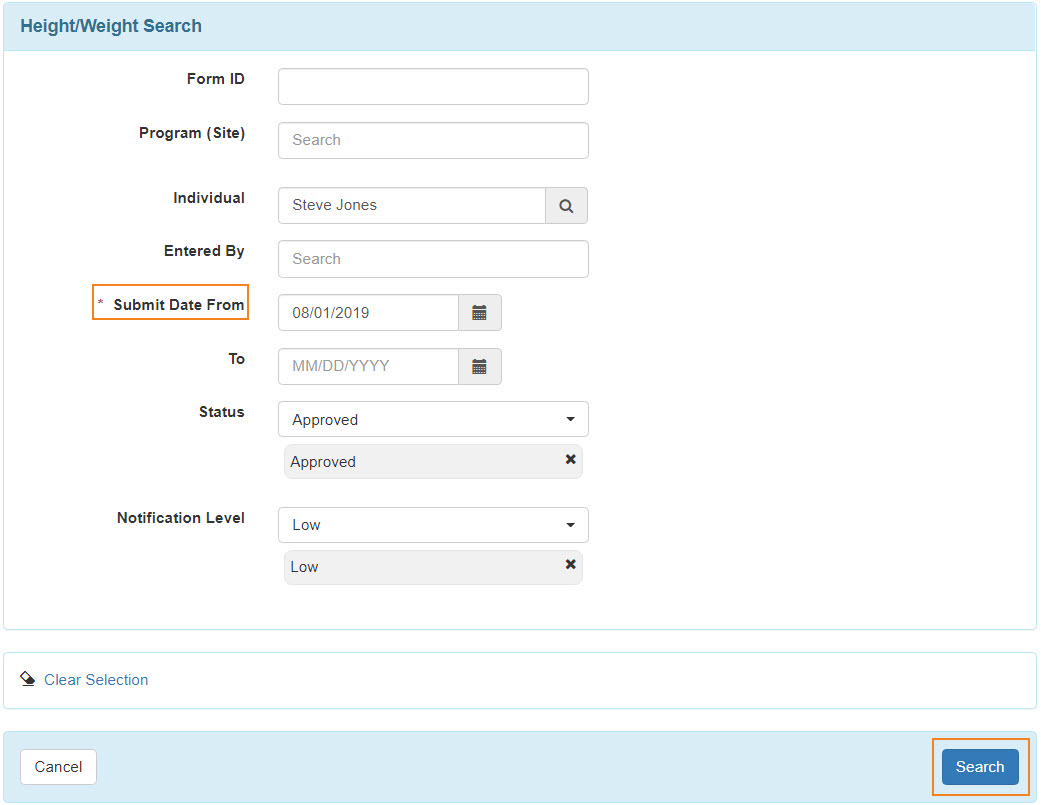Focus the Form ID text field

(433, 87)
